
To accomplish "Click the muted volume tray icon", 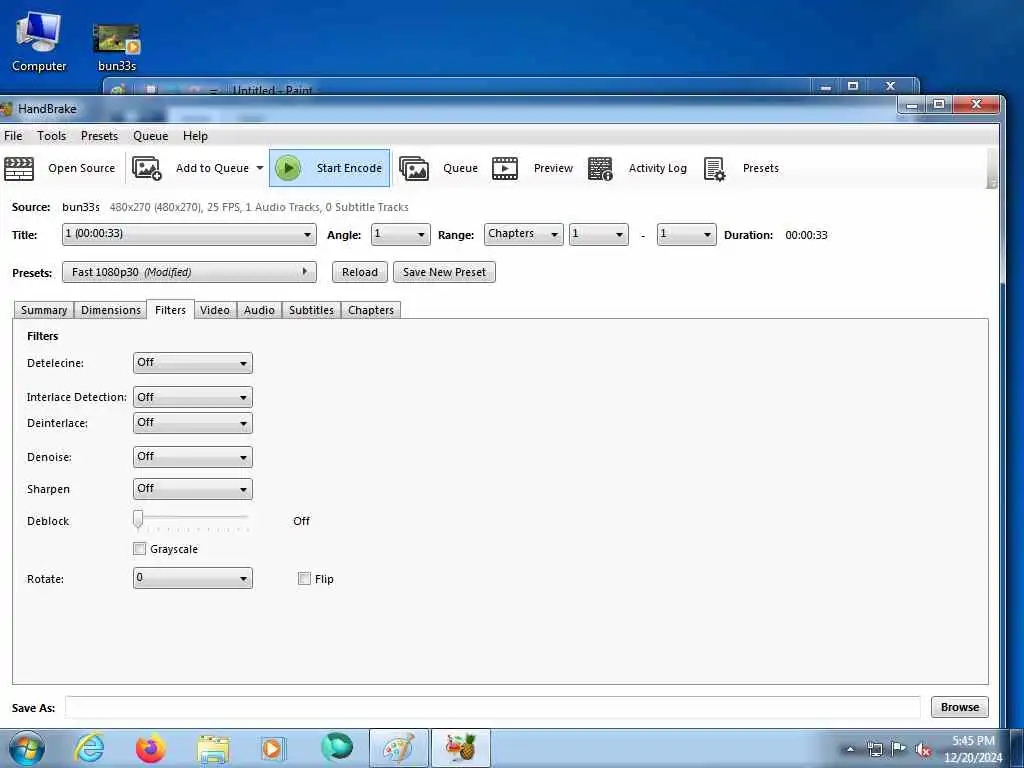I will [923, 750].
